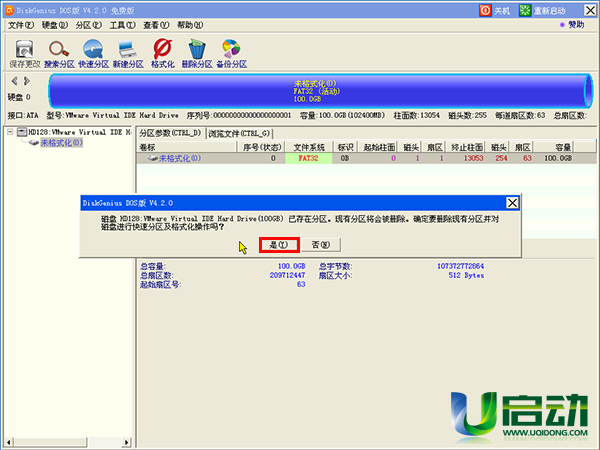Click the 卷标 column header
Viewport: 600px width, 450px height.
point(187,147)
